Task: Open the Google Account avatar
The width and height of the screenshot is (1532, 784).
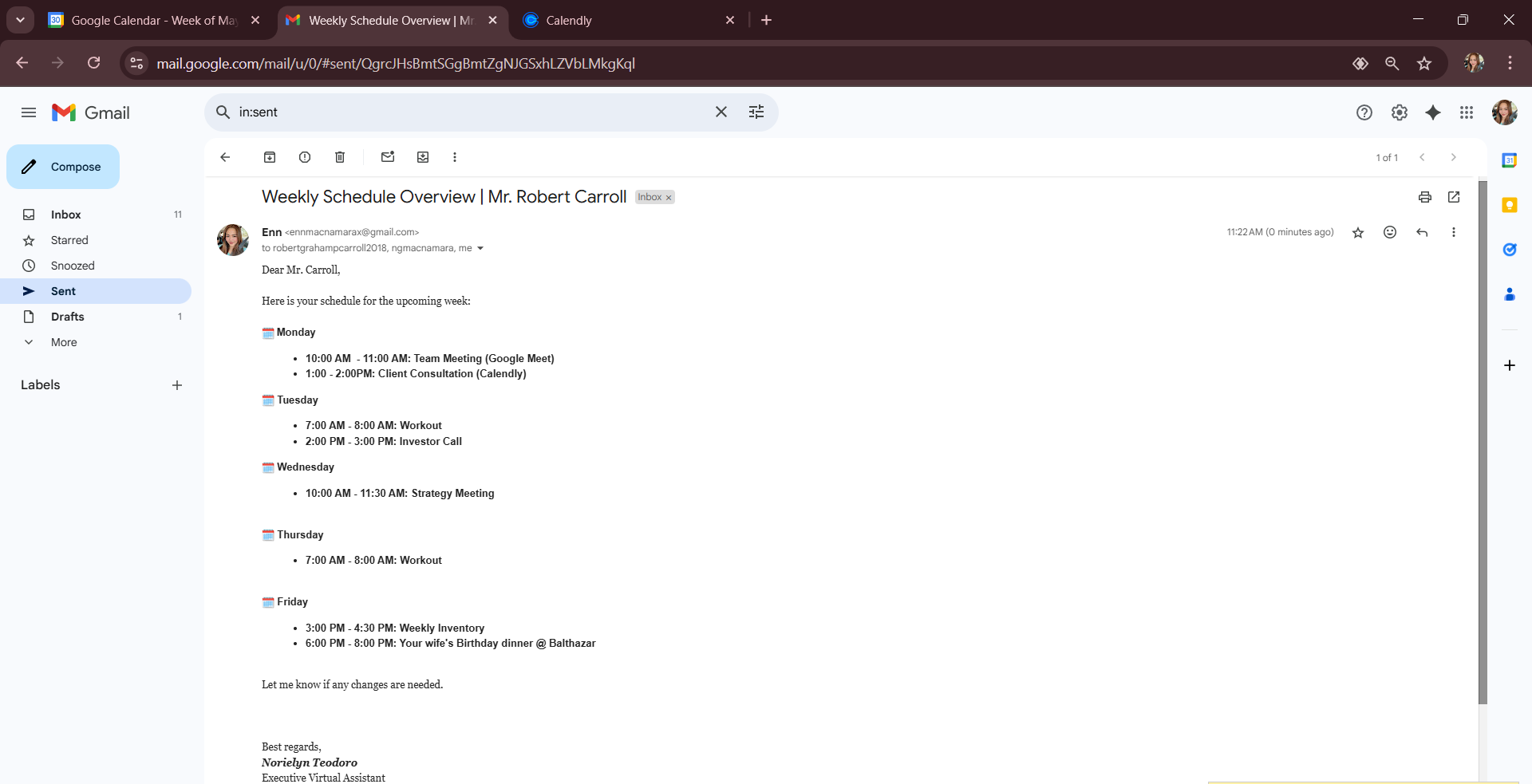Action: (x=1505, y=112)
